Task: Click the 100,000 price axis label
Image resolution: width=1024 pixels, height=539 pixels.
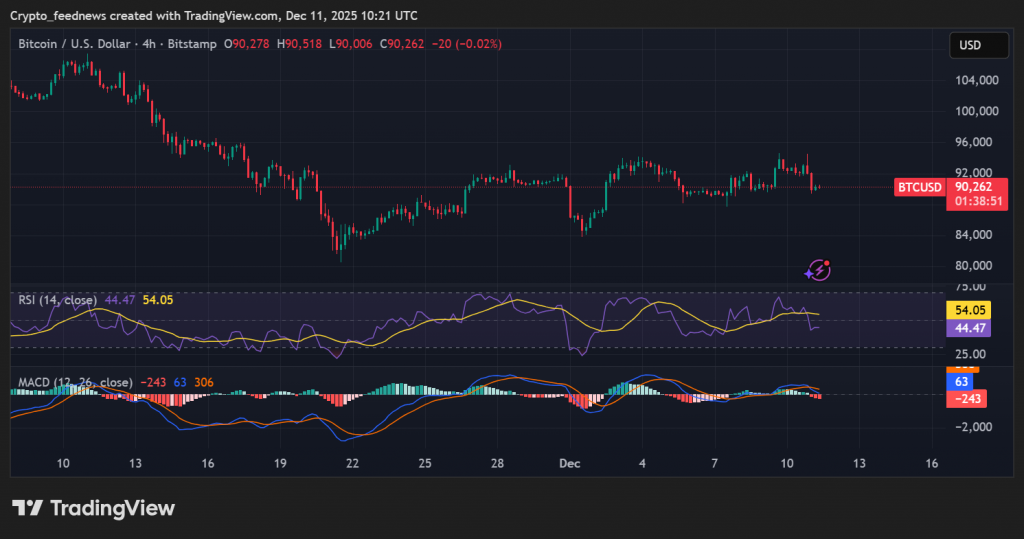Action: tap(976, 111)
